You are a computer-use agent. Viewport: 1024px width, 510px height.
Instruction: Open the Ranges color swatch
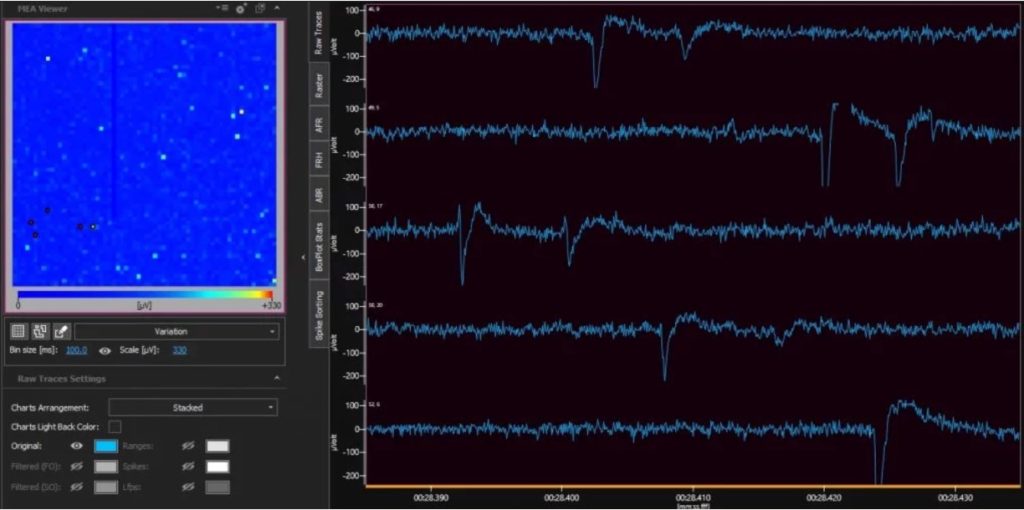217,446
